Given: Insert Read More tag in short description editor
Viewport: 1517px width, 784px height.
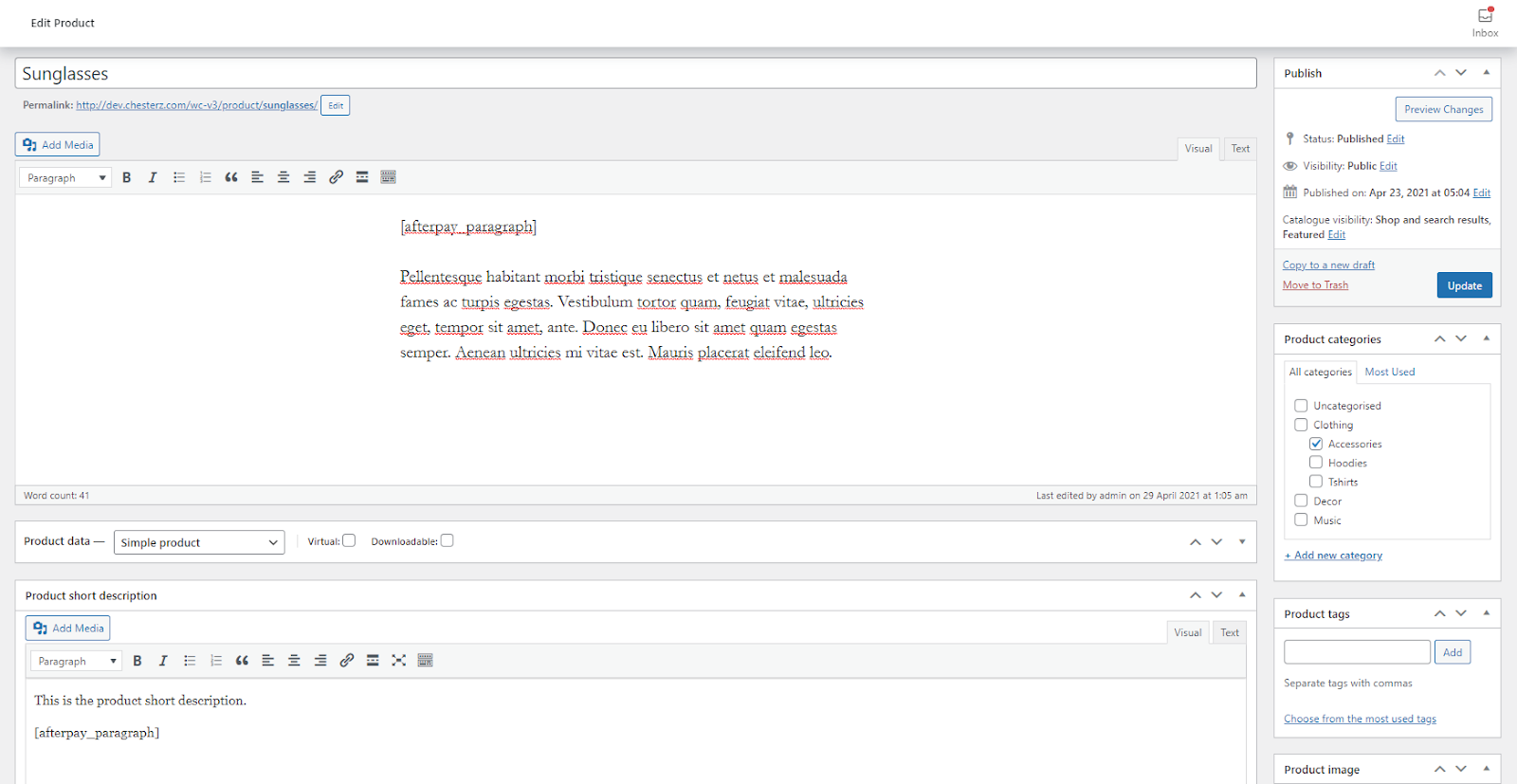Looking at the screenshot, I should click(x=373, y=661).
